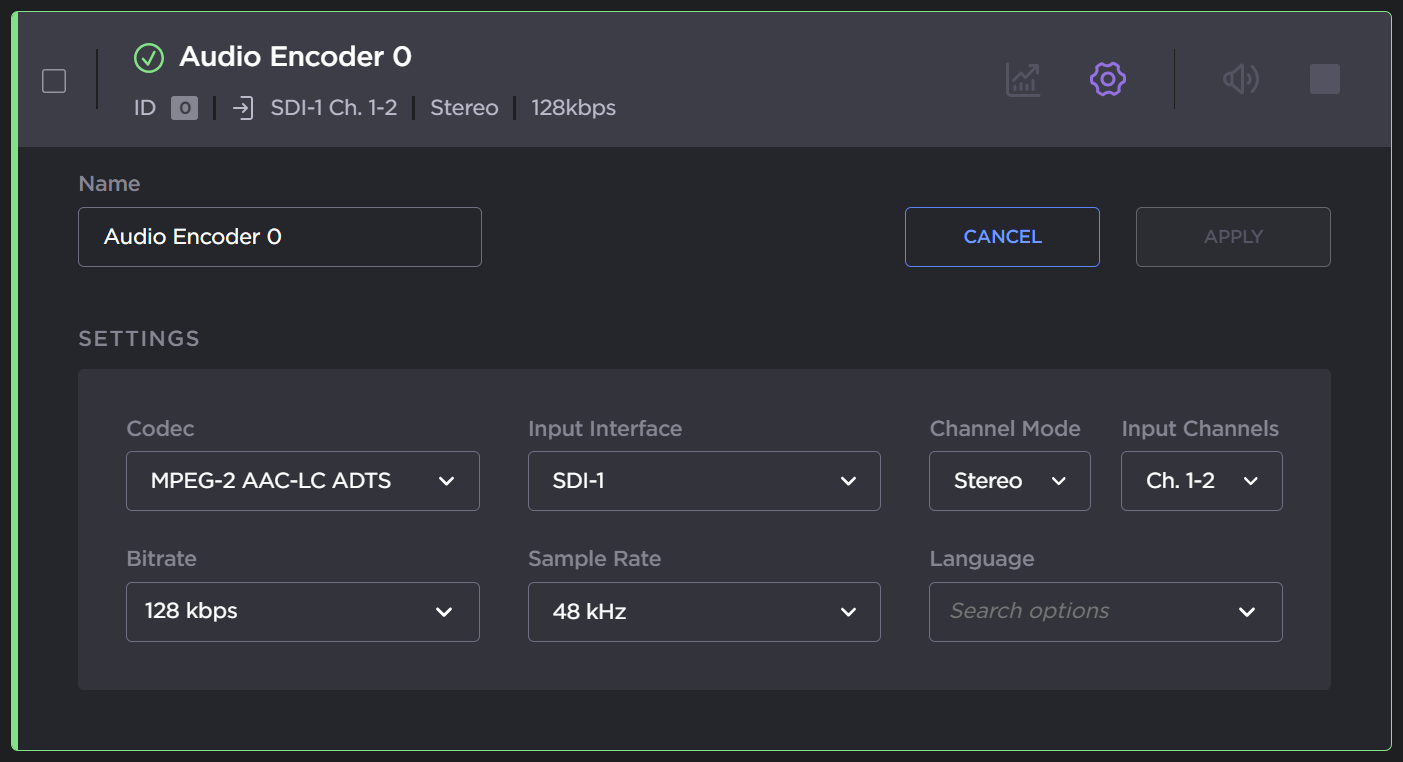Click the APPLY button
1403x762 pixels.
coord(1233,237)
